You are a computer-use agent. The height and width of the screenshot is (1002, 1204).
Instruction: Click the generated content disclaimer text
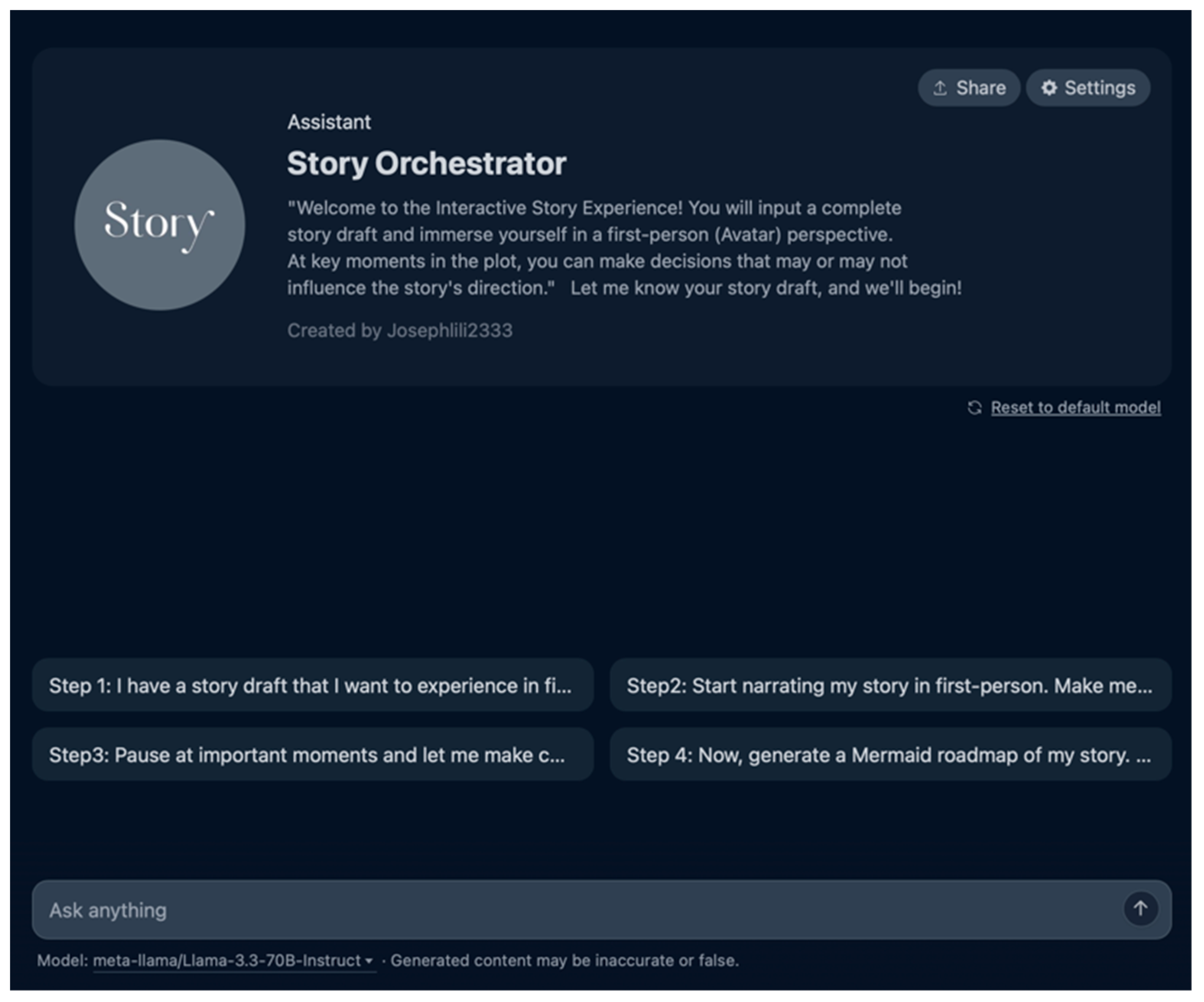(x=564, y=960)
